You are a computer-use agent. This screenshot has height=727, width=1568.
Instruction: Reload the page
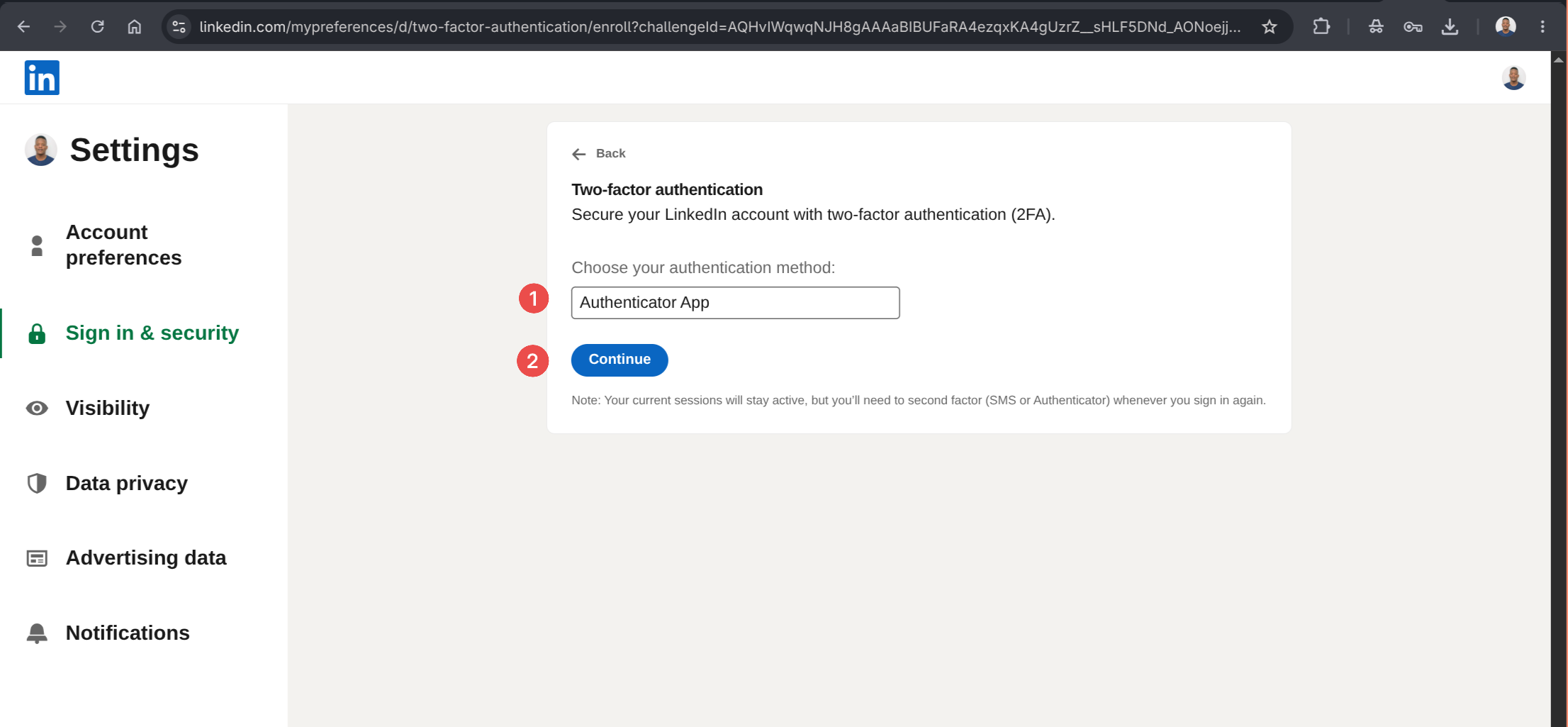tap(98, 27)
